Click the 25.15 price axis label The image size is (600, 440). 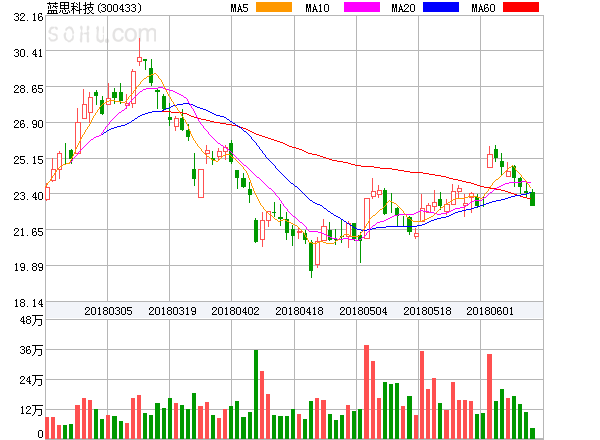coord(28,160)
